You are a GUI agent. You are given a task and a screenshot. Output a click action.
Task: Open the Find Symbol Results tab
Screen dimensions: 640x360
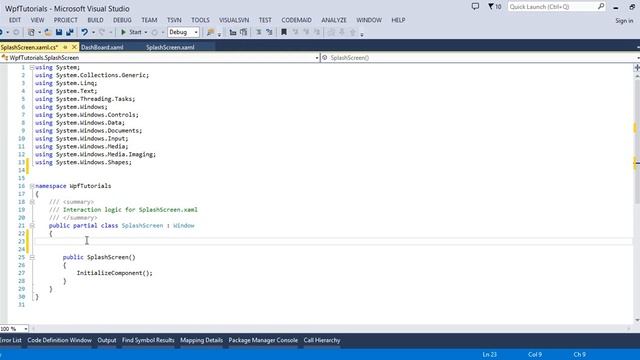[x=148, y=340]
